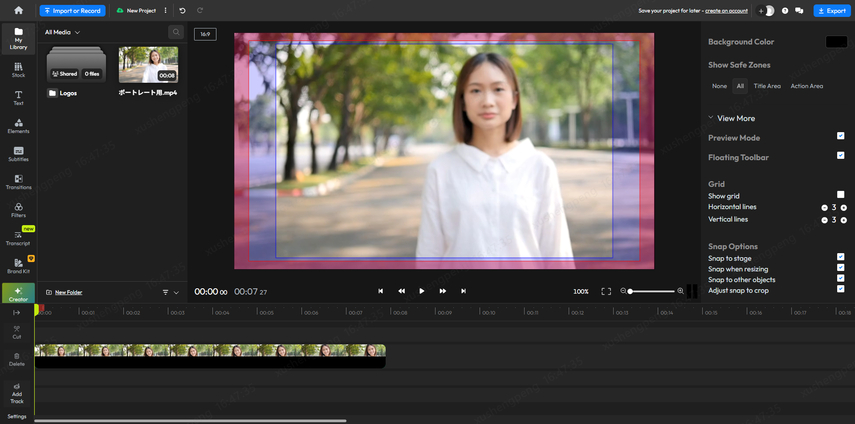855x424 pixels.
Task: Open Elements panel
Action: click(x=19, y=126)
